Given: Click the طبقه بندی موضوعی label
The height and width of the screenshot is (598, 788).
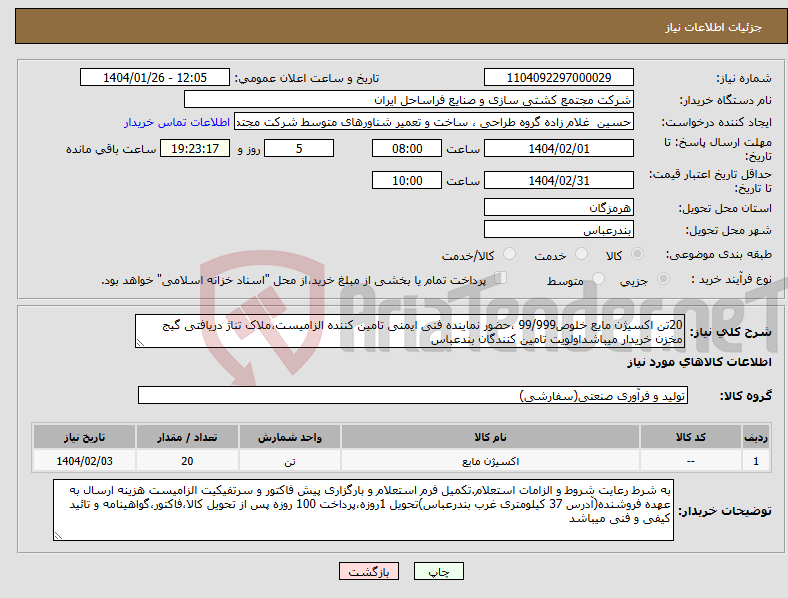Looking at the screenshot, I should click(719, 254).
